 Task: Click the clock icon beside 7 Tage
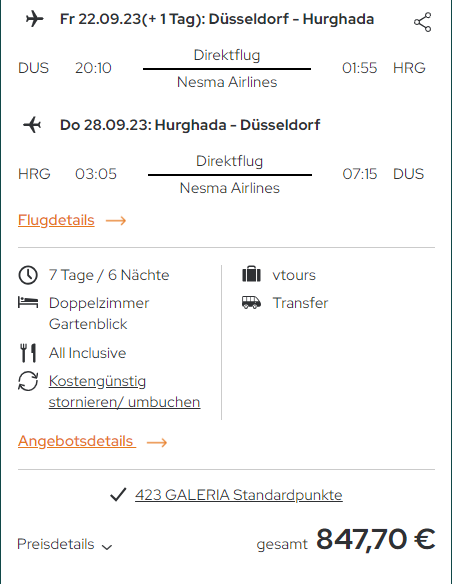point(28,275)
